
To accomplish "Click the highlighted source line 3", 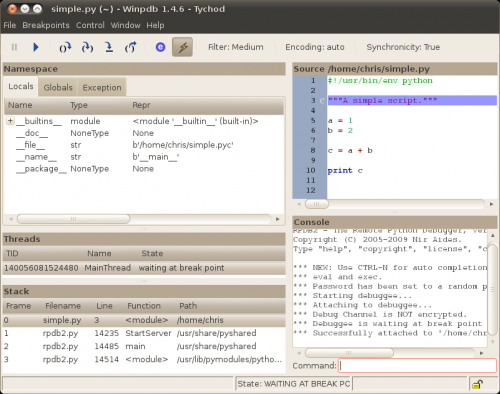I will pyautogui.click(x=412, y=100).
